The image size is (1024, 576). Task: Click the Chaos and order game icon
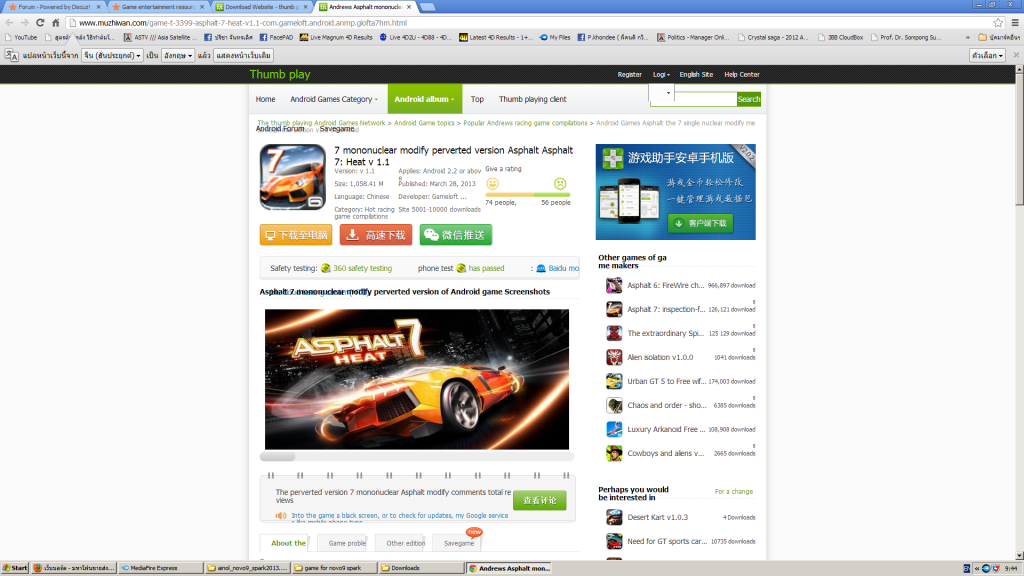(x=614, y=406)
